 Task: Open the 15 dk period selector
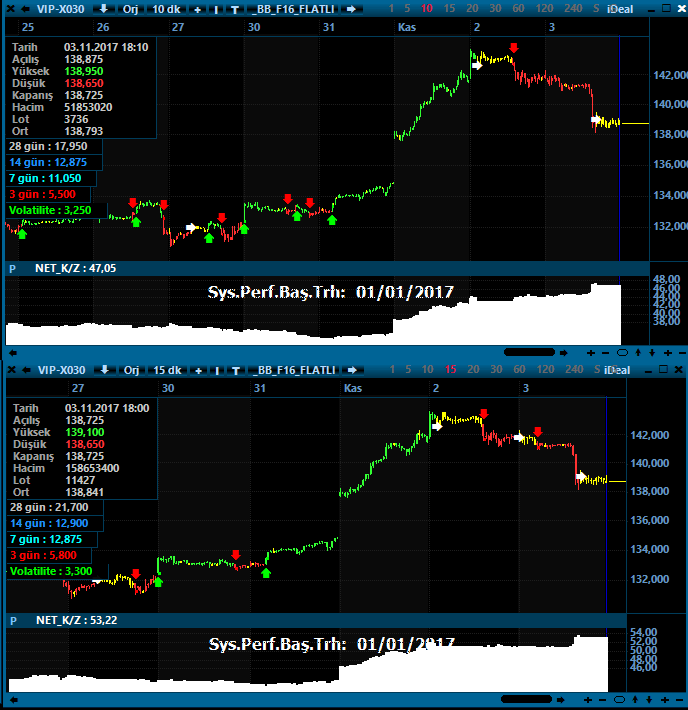(167, 370)
